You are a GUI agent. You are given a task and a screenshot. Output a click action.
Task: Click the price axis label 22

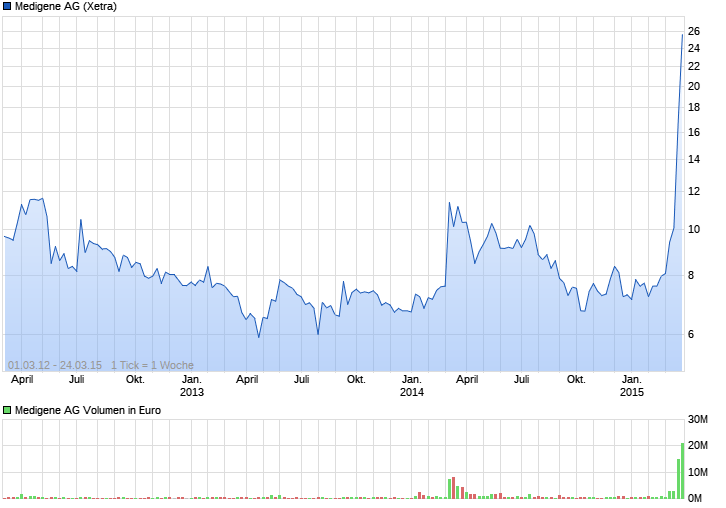[x=694, y=67]
